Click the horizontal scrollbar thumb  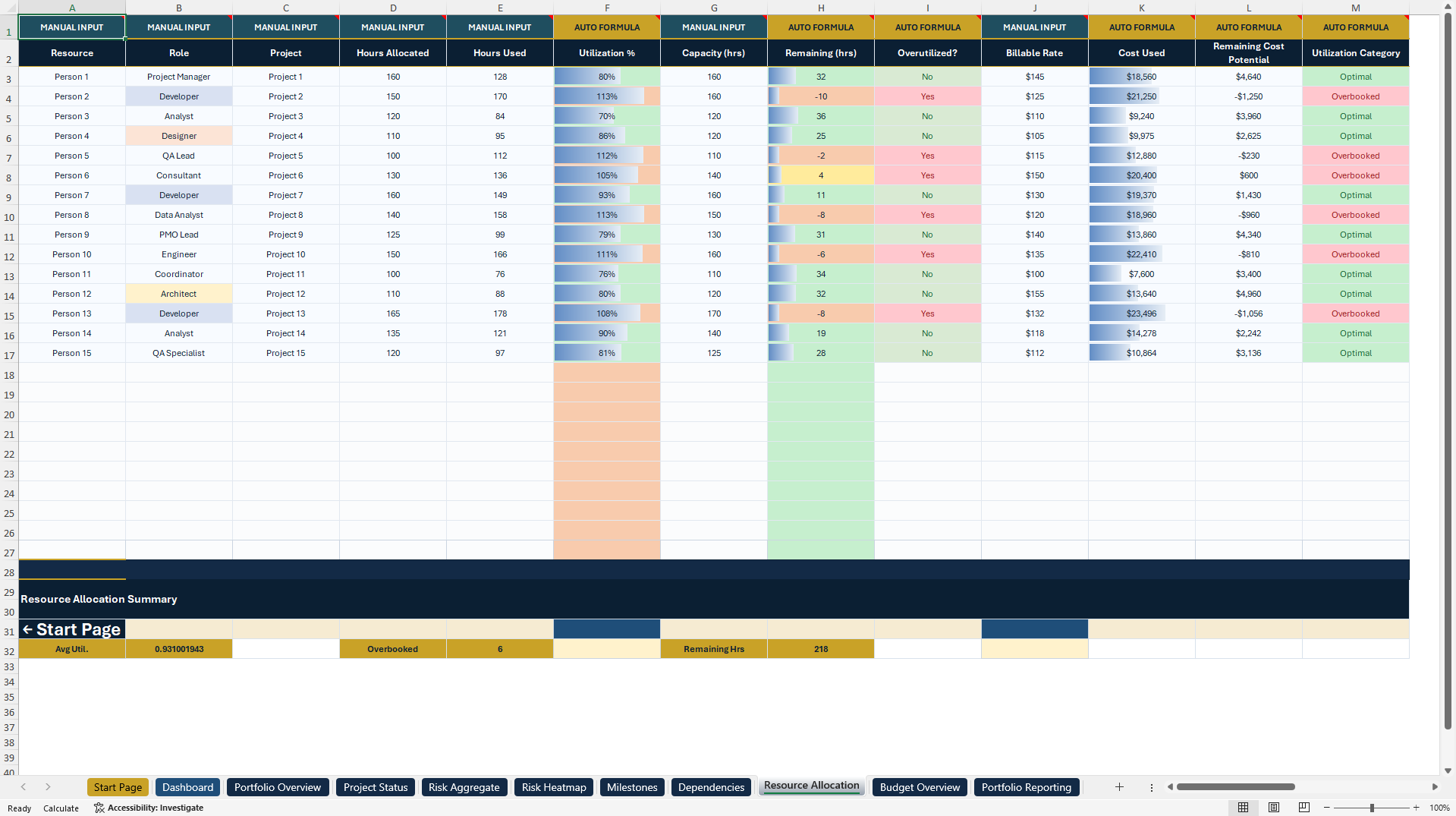[1235, 787]
